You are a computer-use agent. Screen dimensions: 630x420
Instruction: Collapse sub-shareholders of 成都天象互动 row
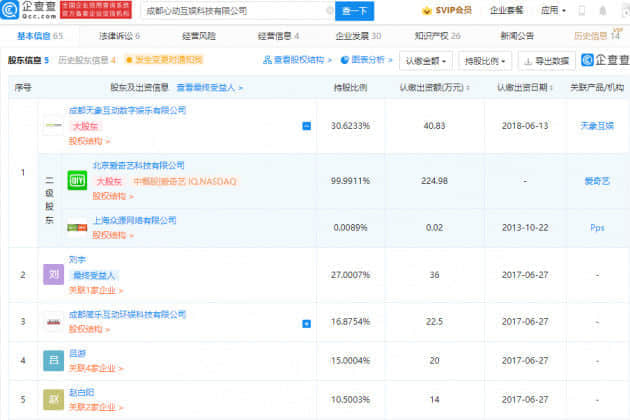(x=306, y=126)
